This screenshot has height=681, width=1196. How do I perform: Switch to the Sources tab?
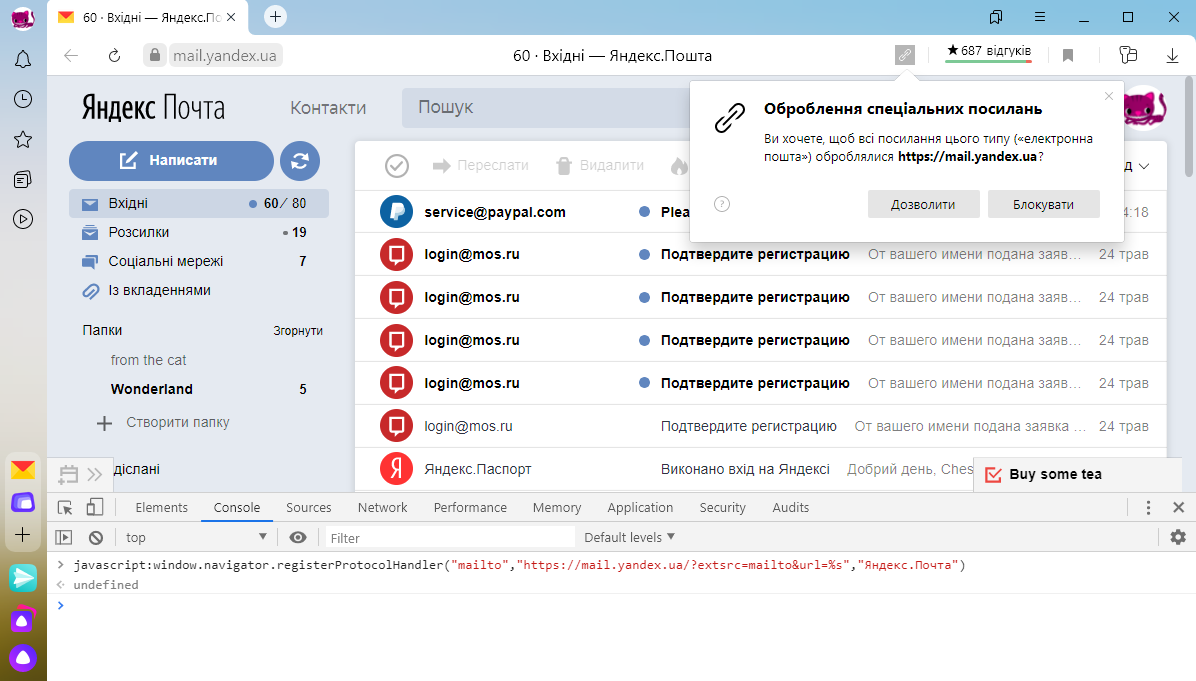[309, 508]
